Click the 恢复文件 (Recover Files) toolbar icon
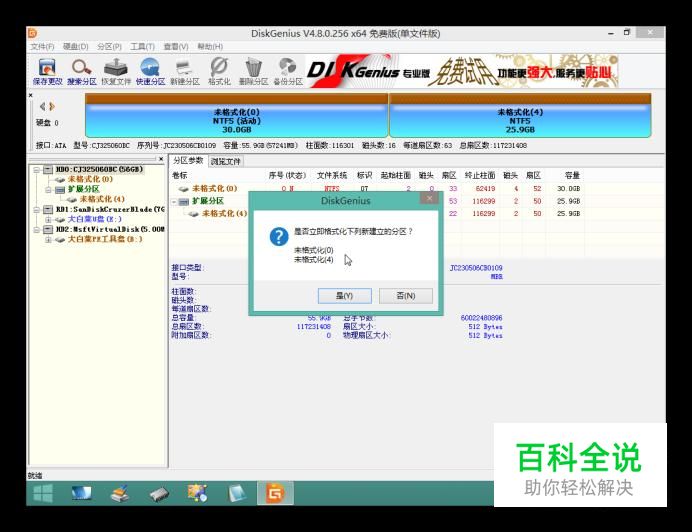The image size is (692, 532). [x=116, y=71]
